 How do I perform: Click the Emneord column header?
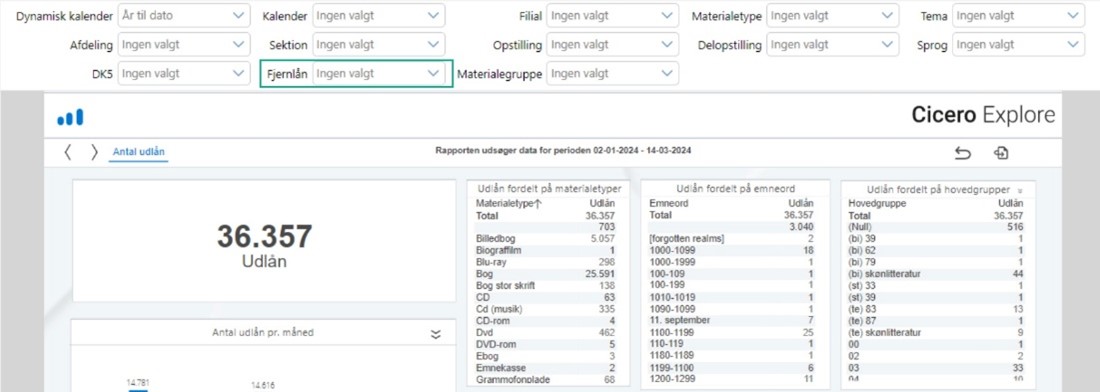click(x=669, y=203)
